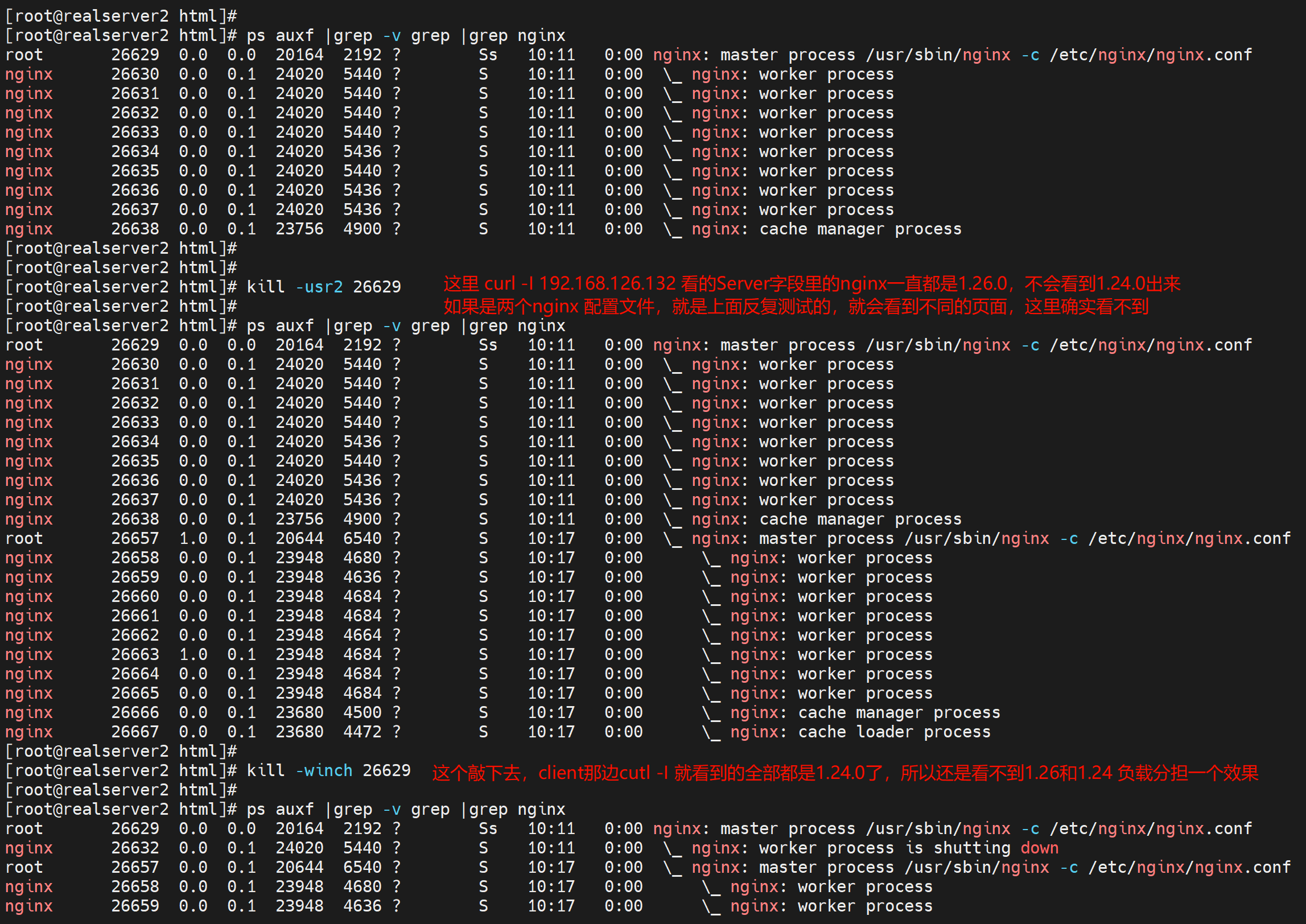Click the red annotation beside the kill -winch command
1306x924 pixels.
pyautogui.click(x=844, y=773)
